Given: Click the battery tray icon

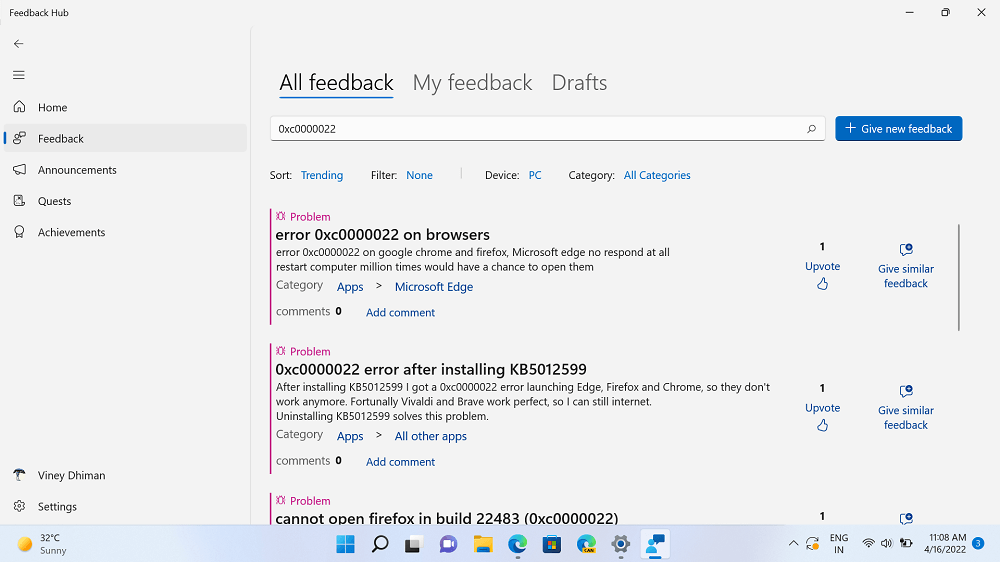Looking at the screenshot, I should pyautogui.click(x=906, y=544).
